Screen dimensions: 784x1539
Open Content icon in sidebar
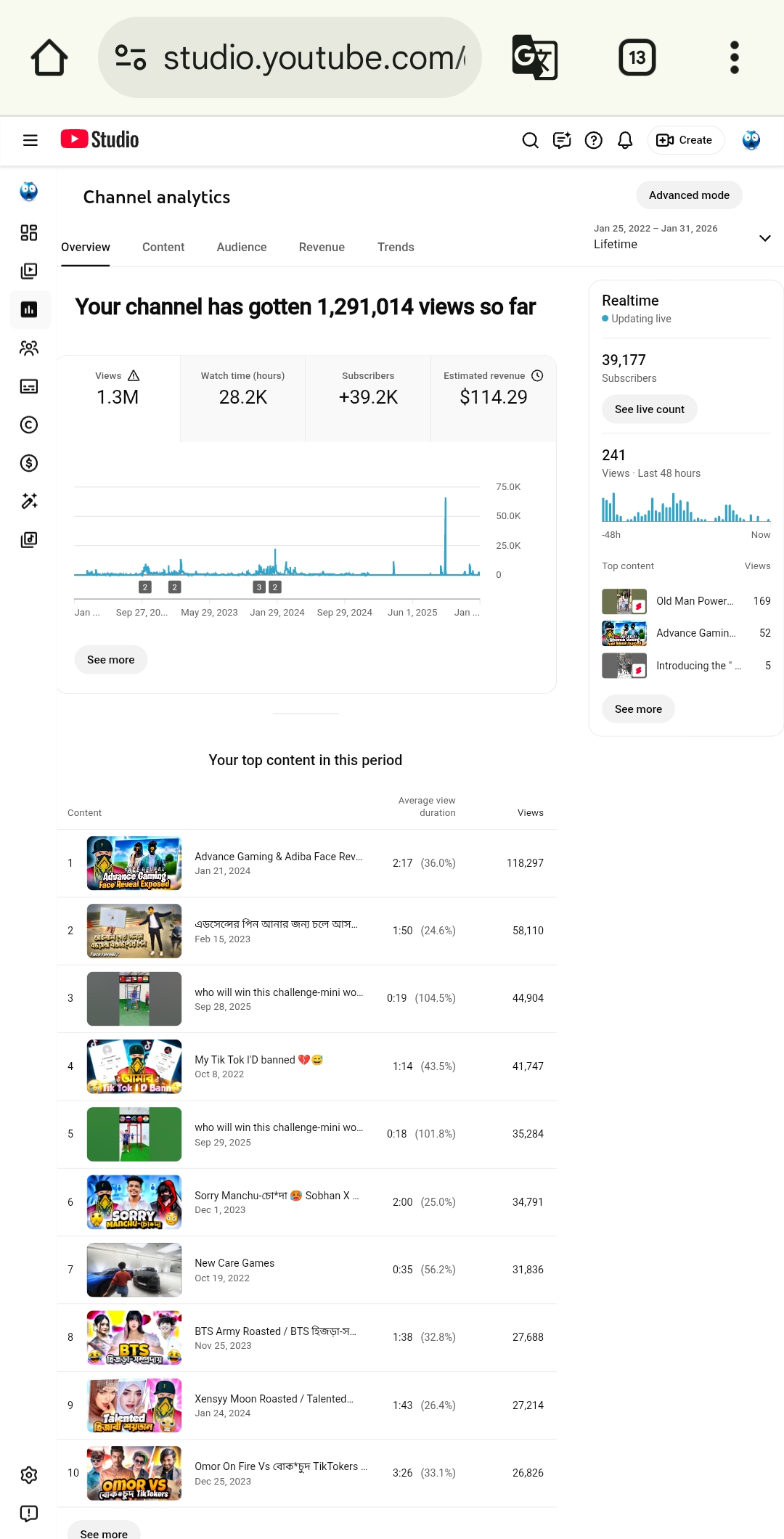click(29, 271)
